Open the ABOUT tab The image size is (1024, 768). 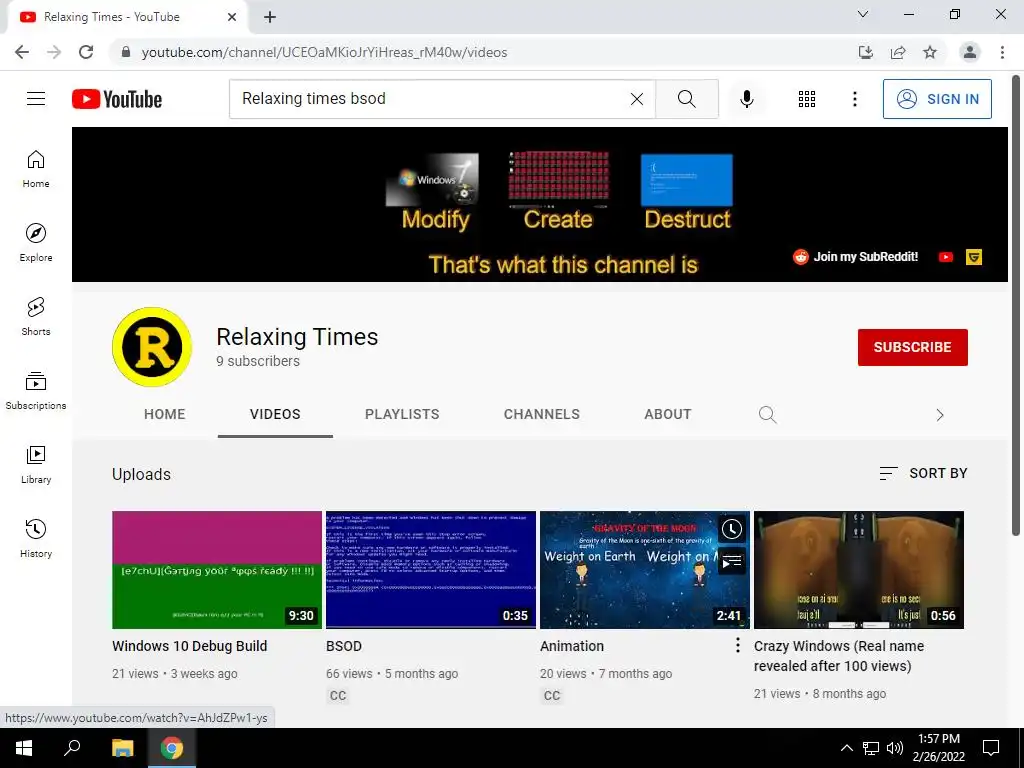pos(667,414)
